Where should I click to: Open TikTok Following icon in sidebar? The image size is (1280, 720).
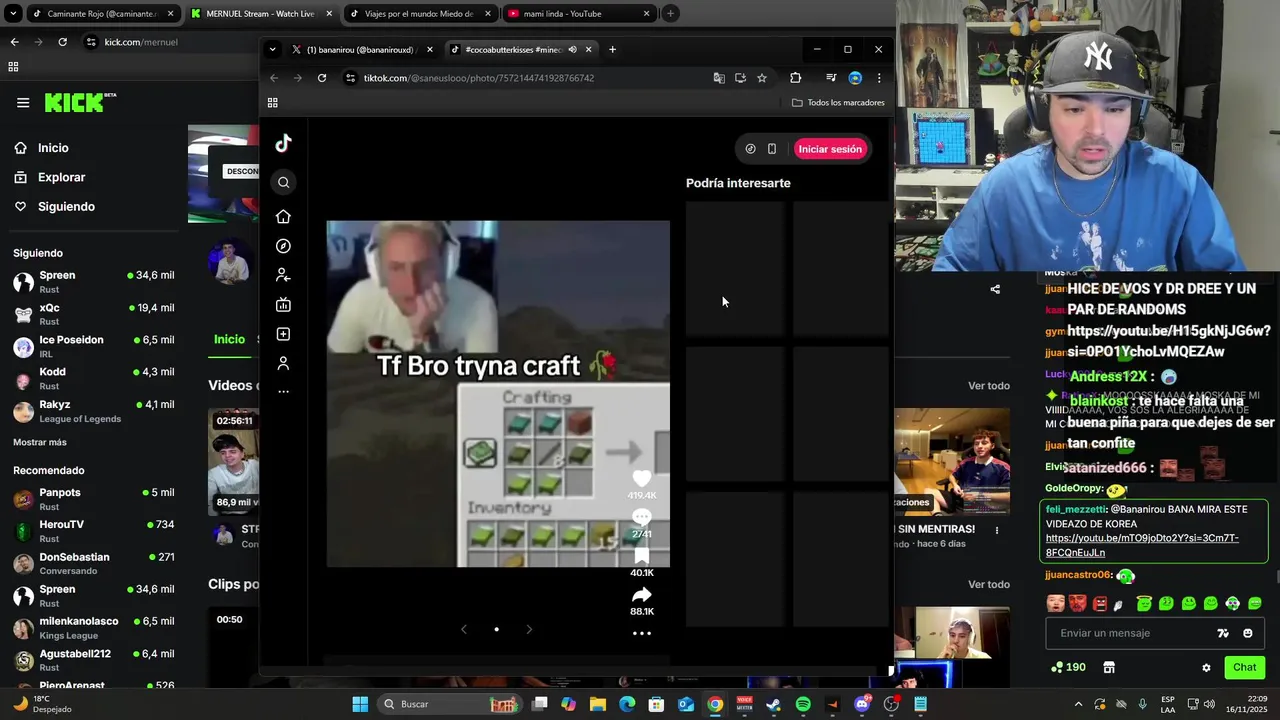point(283,275)
